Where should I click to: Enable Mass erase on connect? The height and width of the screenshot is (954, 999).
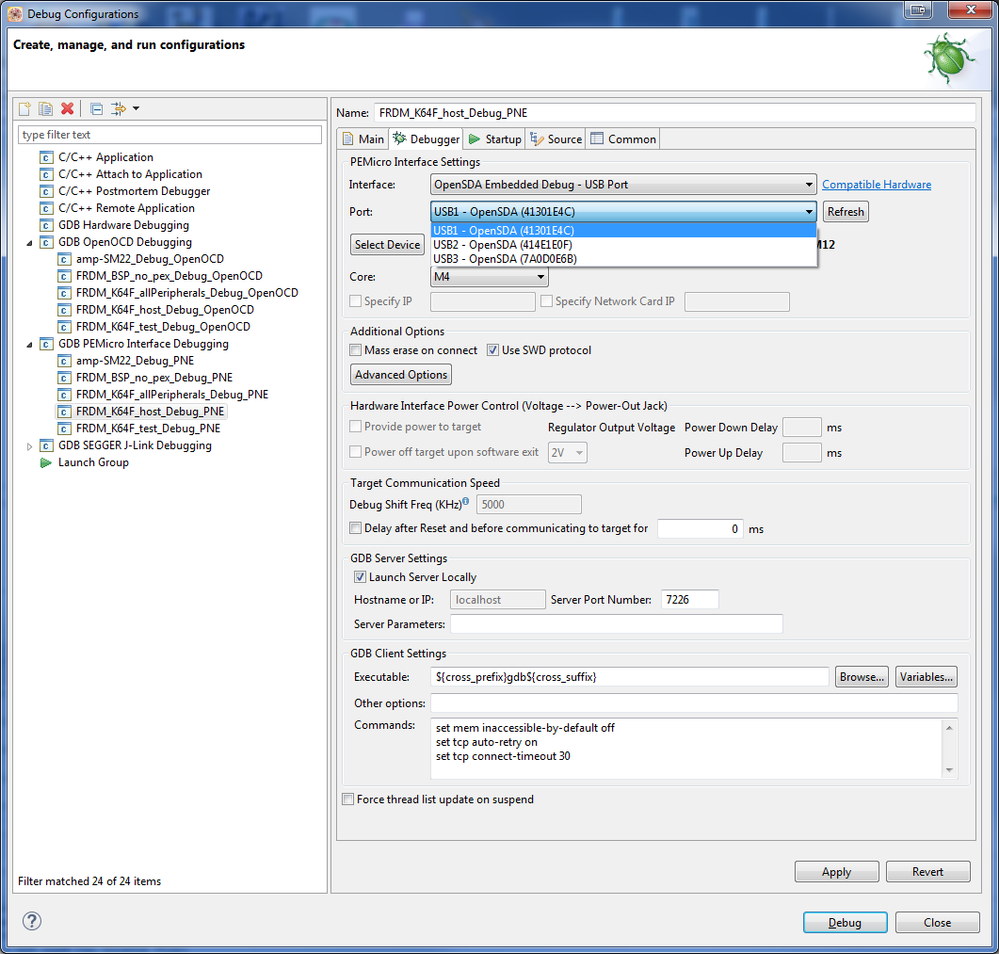[356, 350]
